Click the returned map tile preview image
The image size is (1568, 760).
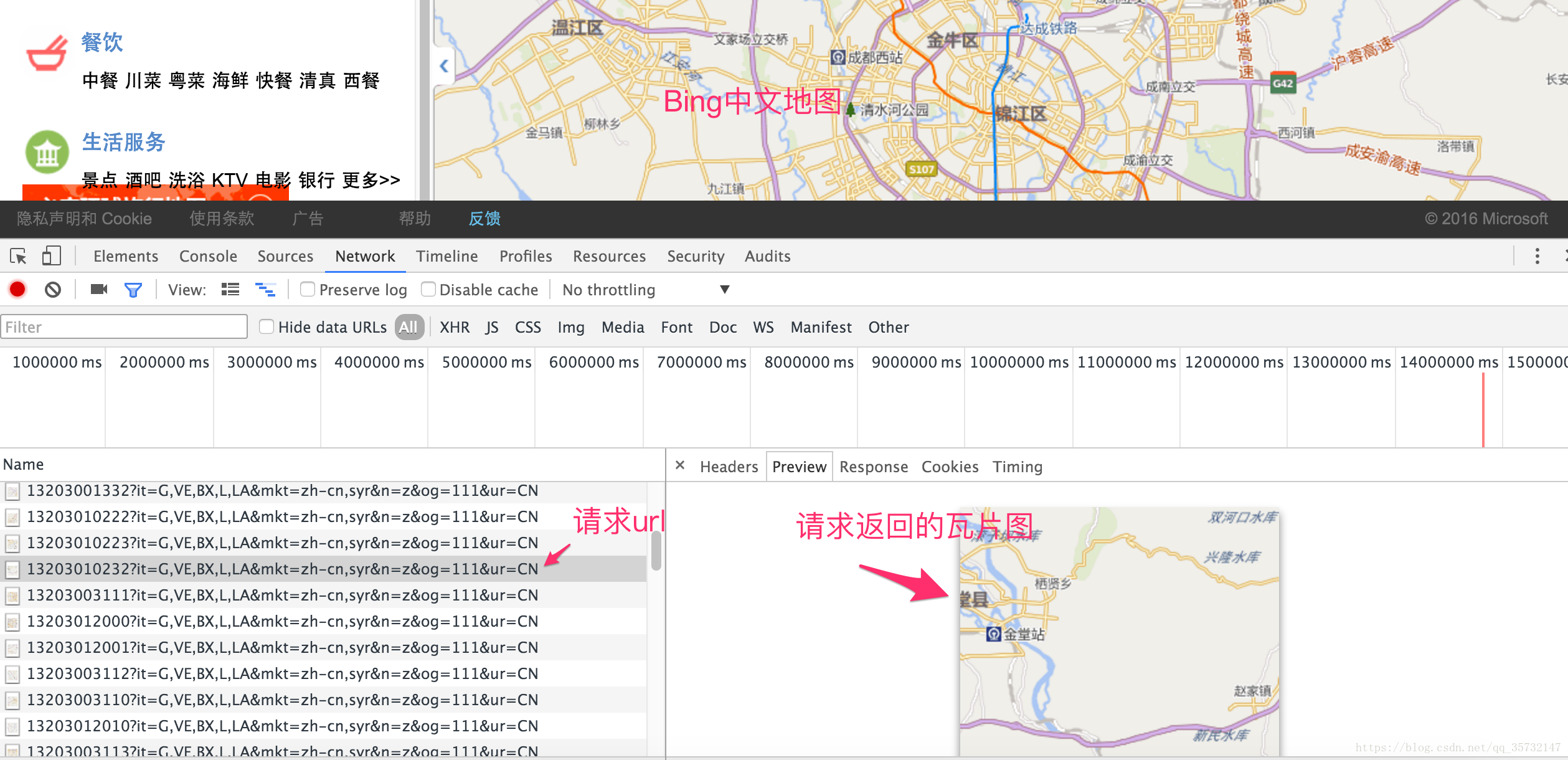click(x=1119, y=632)
